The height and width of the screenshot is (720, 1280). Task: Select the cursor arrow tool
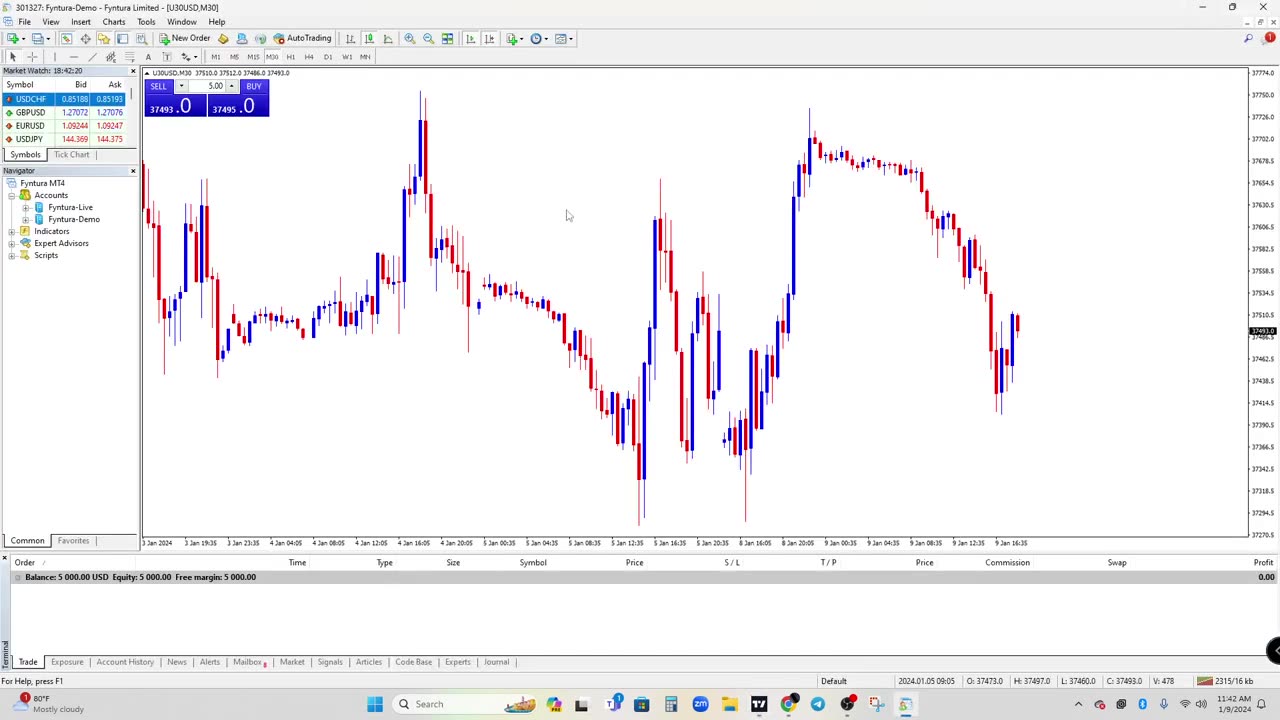(13, 56)
